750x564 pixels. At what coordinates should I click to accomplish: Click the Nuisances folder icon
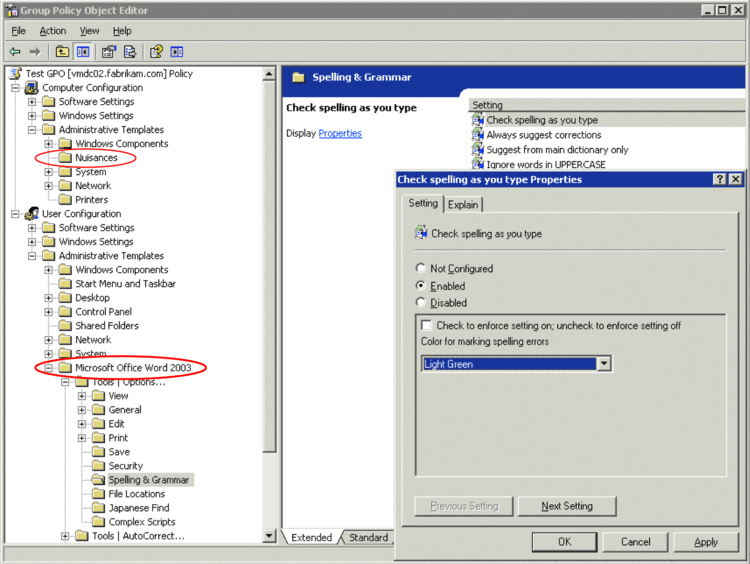point(65,157)
